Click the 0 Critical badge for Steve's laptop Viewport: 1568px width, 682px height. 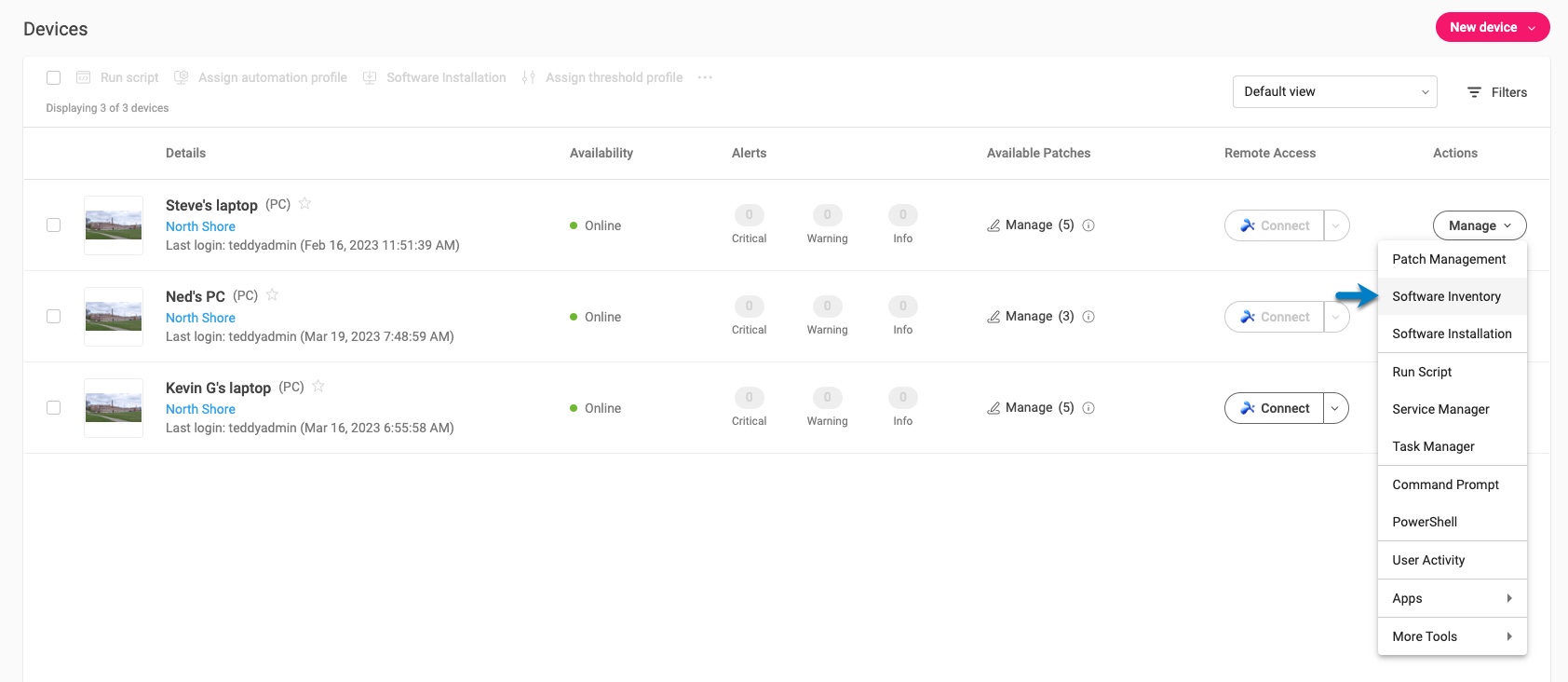coord(749,215)
